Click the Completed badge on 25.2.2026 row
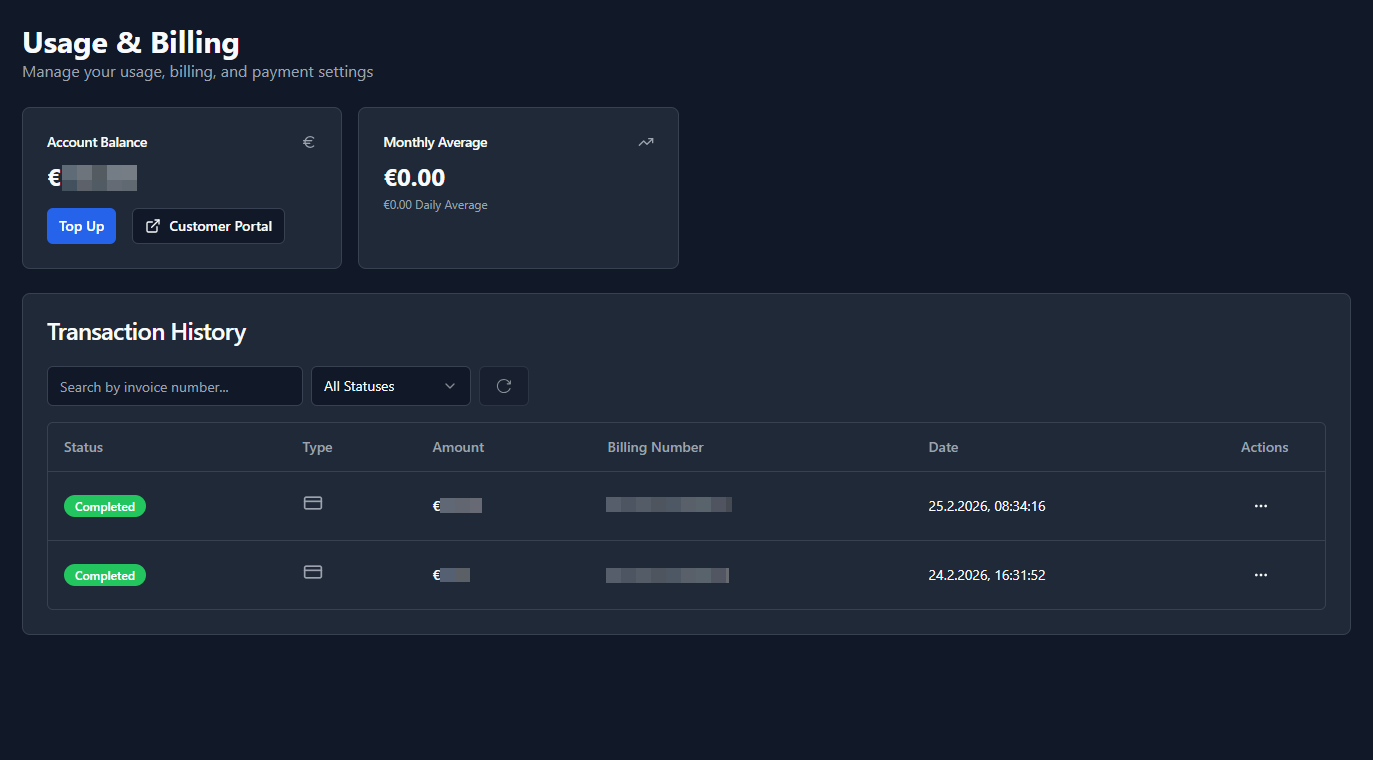Screen dimensions: 1373x760 105,506
